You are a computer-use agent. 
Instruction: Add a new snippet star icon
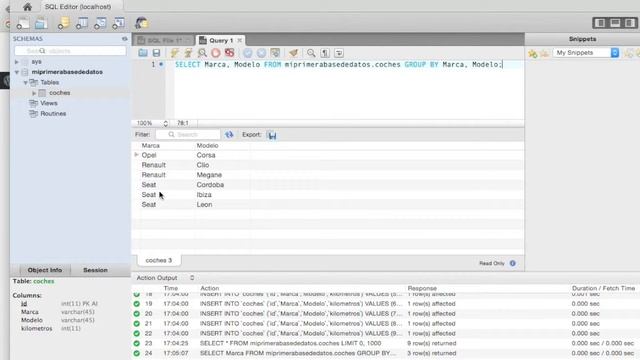point(533,53)
